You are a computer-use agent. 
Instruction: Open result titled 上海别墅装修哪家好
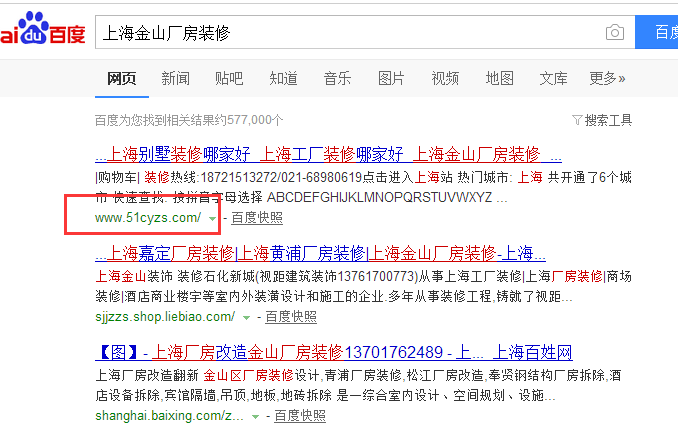[x=328, y=154]
